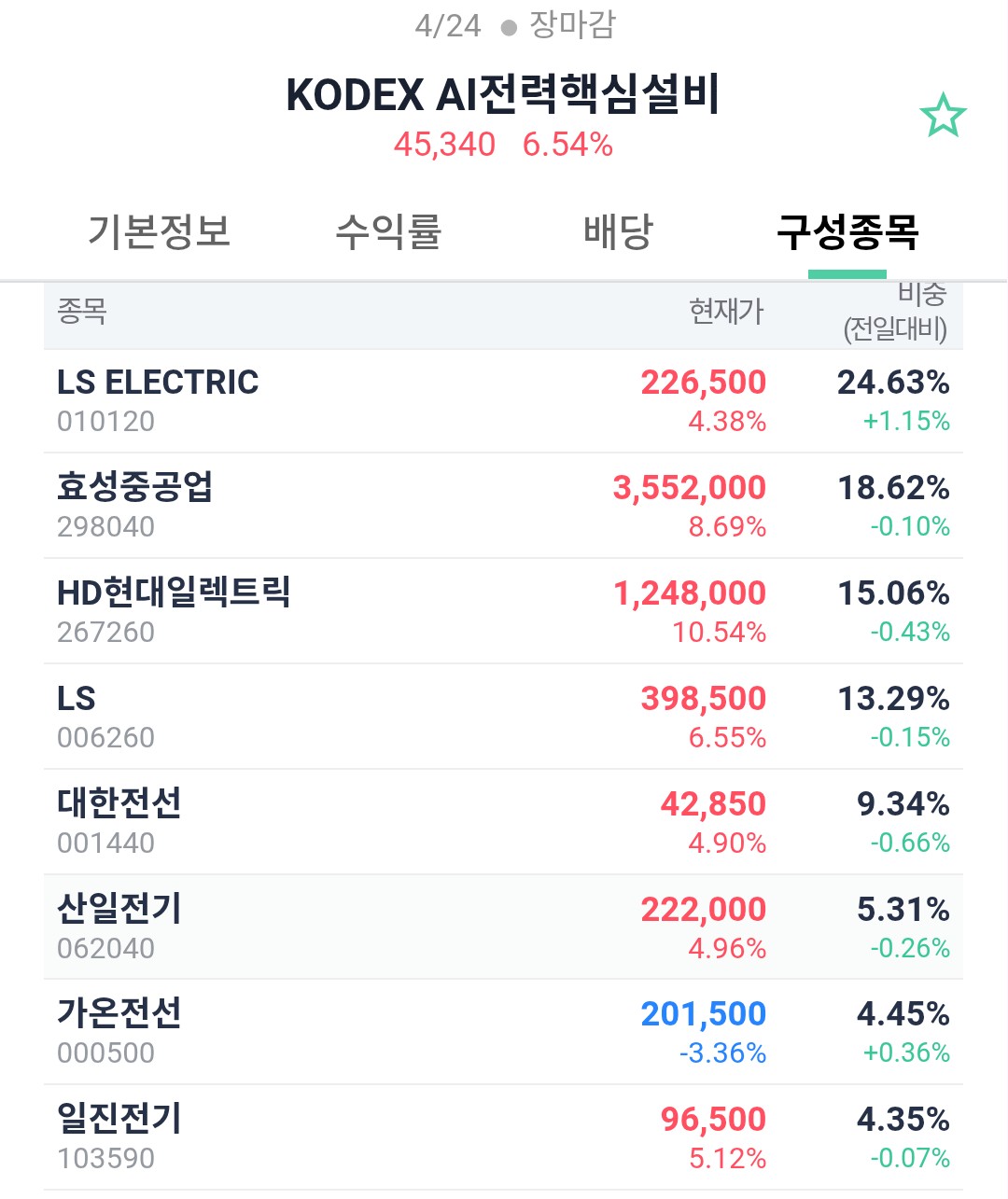The width and height of the screenshot is (1008, 1199).
Task: Open 효성중공업 stock details
Action: click(x=503, y=506)
